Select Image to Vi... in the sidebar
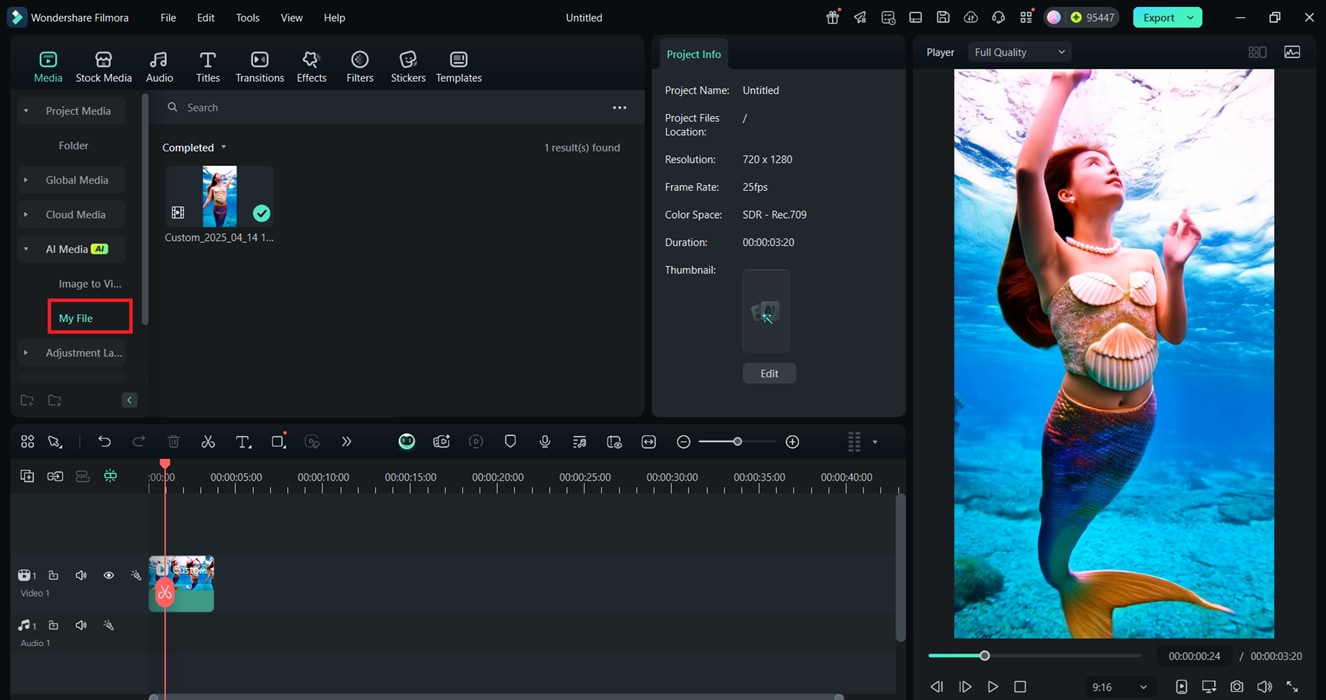The width and height of the screenshot is (1326, 700). coord(90,284)
